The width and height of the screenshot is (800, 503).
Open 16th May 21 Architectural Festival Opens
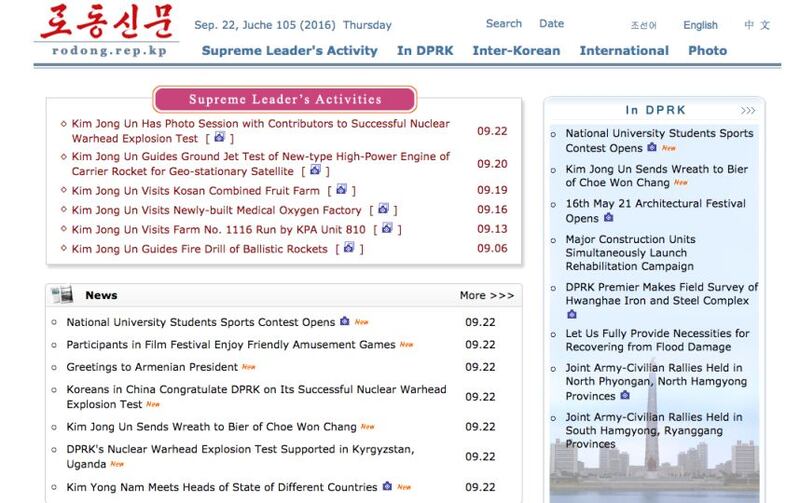point(656,211)
